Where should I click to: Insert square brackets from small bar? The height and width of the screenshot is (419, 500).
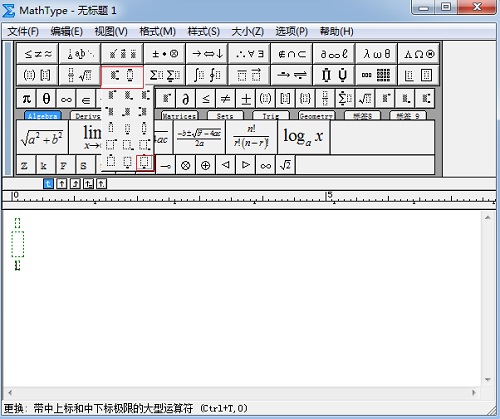tap(285, 99)
